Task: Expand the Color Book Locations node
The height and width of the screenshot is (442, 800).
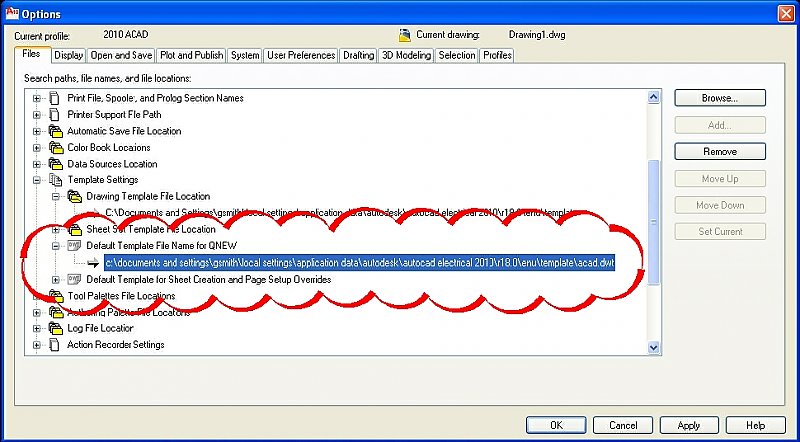Action: point(37,148)
